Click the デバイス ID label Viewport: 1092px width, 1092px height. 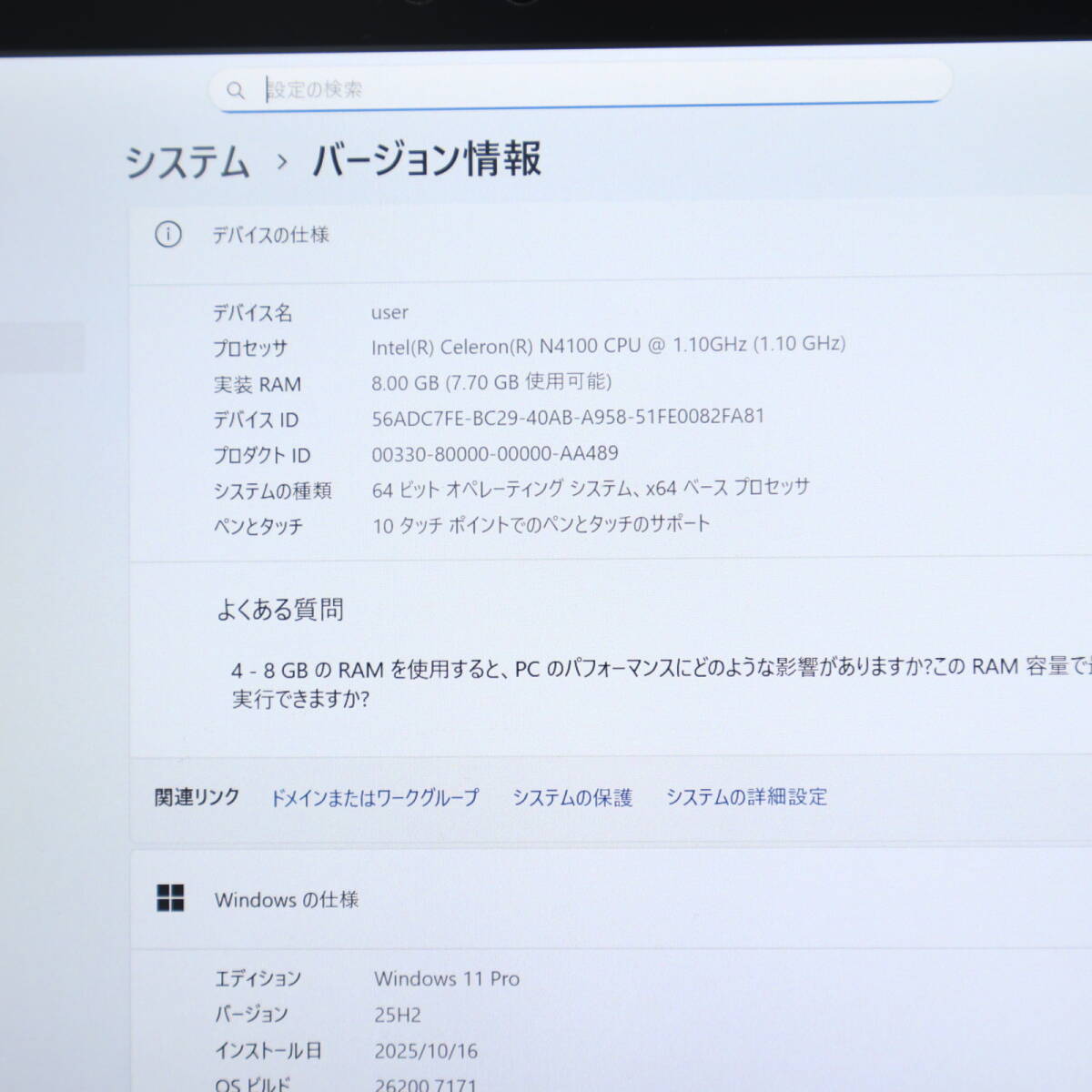tap(255, 420)
